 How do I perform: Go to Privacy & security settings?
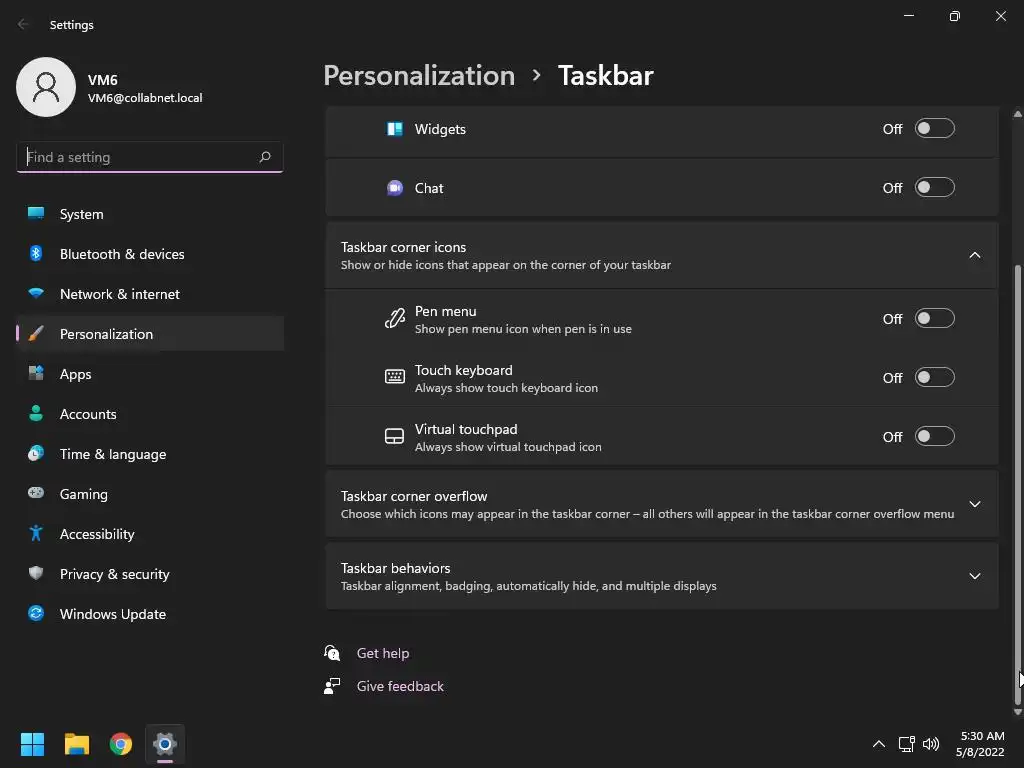pos(114,574)
